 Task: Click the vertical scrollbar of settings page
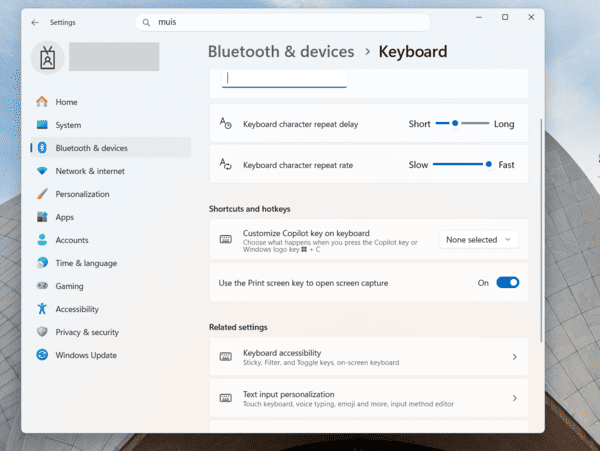pos(541,230)
